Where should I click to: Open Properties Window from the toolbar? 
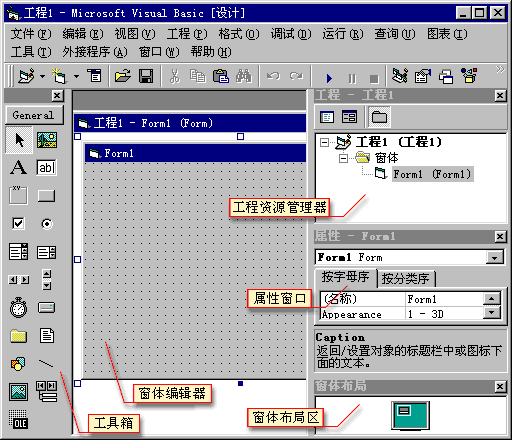tap(423, 76)
